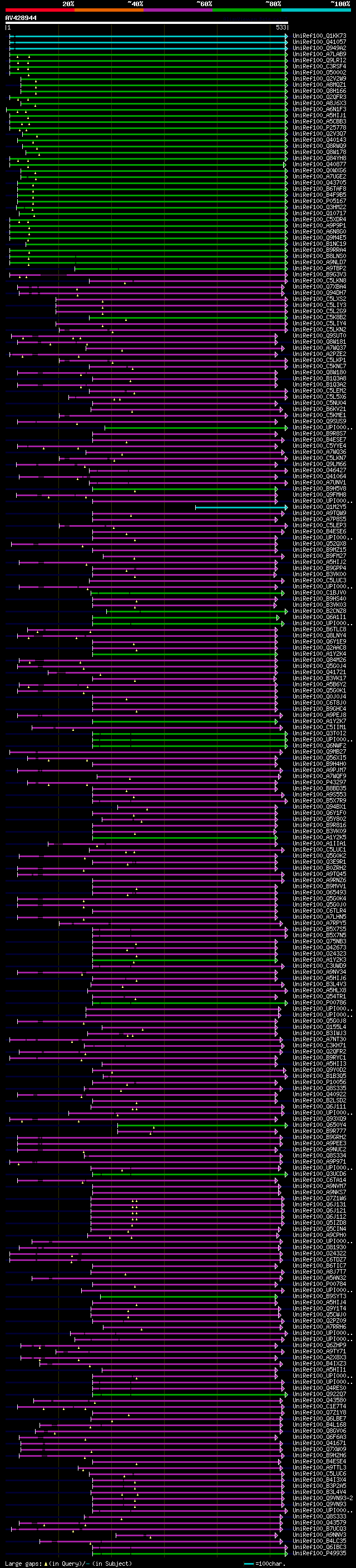Open hit UniRef100_Q50002
The width and height of the screenshot is (356, 1568).
319,73
